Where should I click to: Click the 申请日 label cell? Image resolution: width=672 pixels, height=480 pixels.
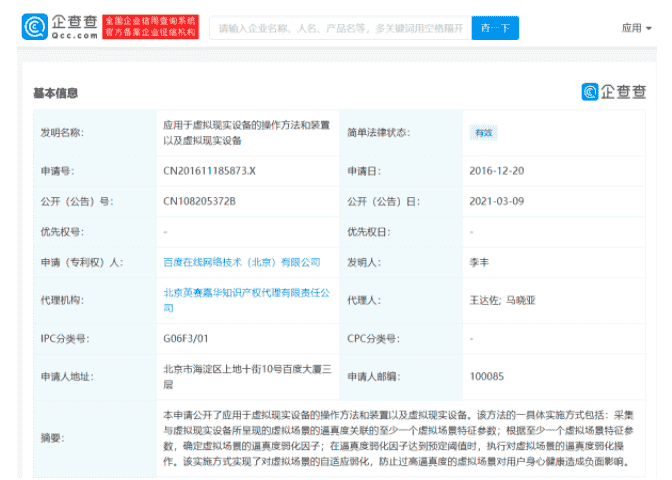[401, 171]
